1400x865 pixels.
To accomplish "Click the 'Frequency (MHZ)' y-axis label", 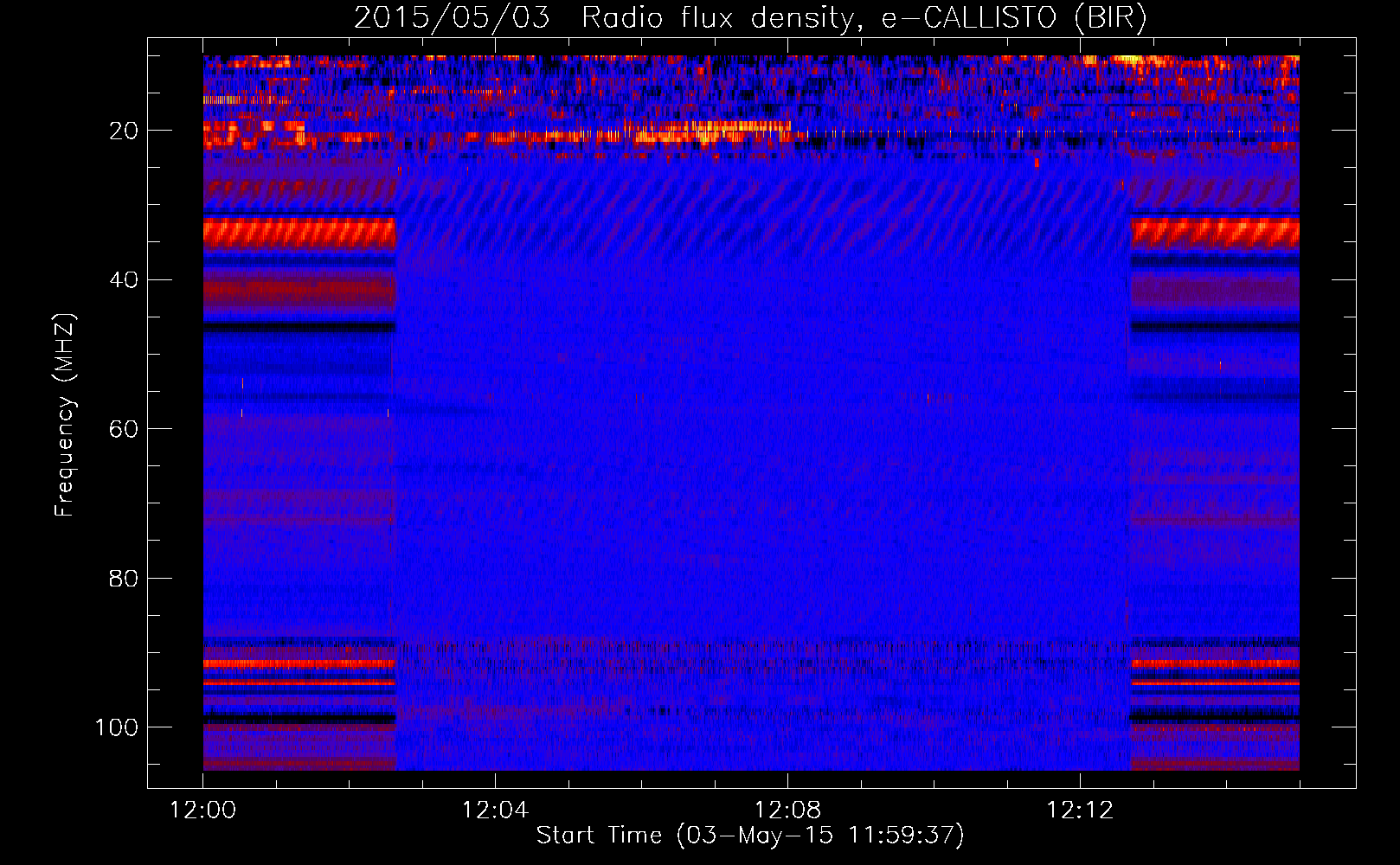I will [65, 414].
